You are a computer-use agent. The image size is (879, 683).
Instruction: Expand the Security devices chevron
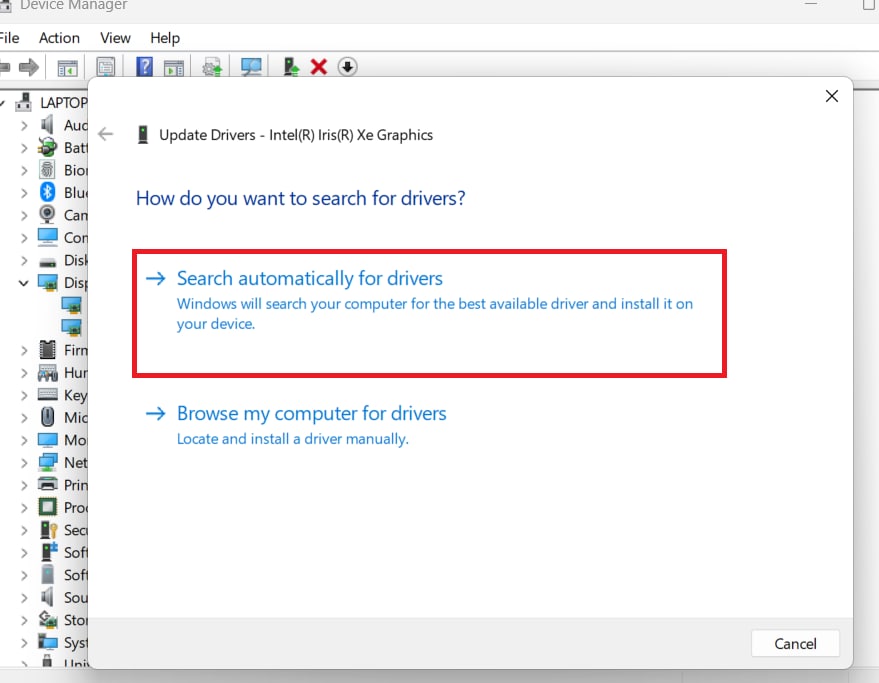point(24,530)
